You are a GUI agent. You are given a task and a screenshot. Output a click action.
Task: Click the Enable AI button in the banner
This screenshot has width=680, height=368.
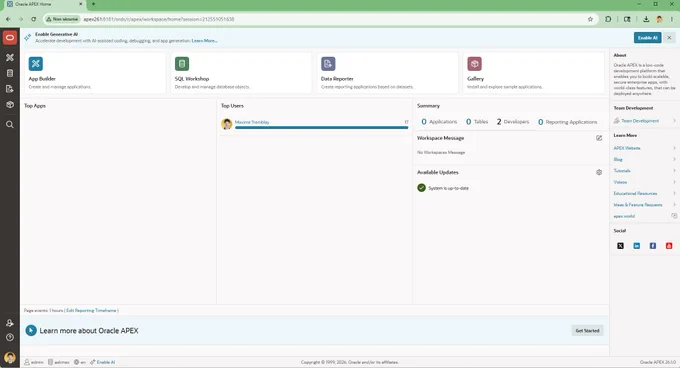647,38
